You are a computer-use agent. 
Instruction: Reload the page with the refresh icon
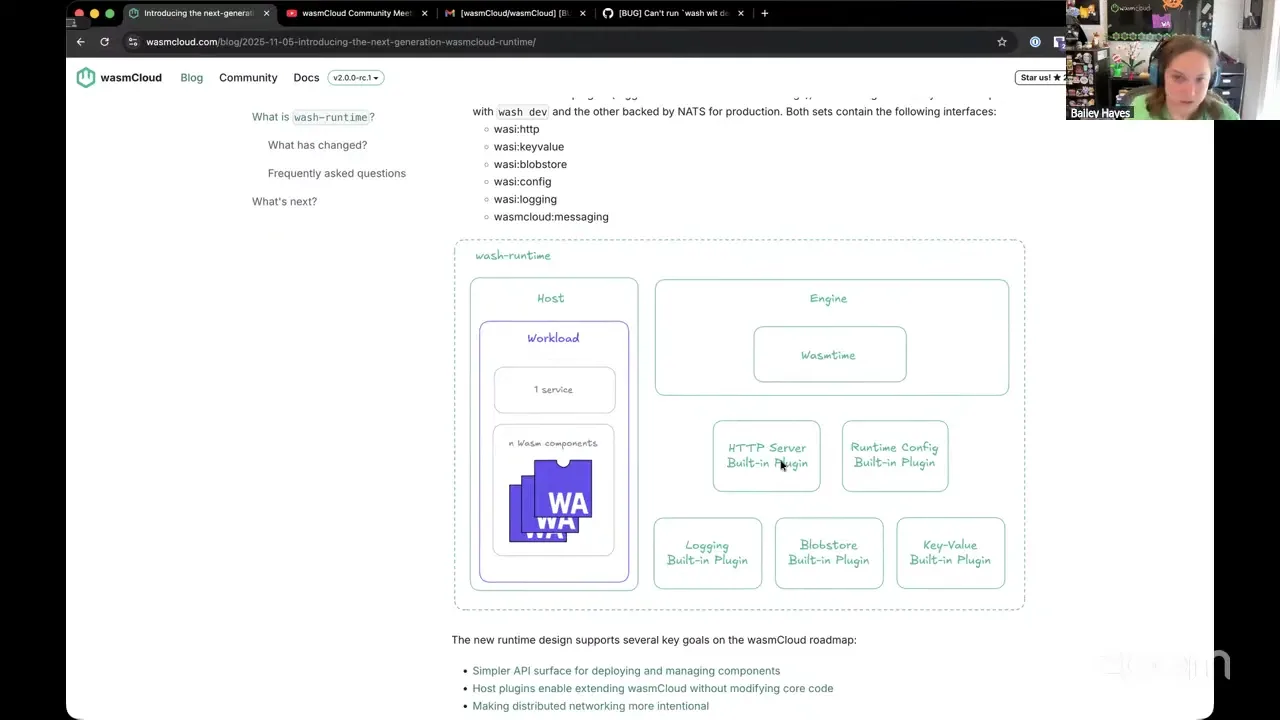(x=104, y=42)
